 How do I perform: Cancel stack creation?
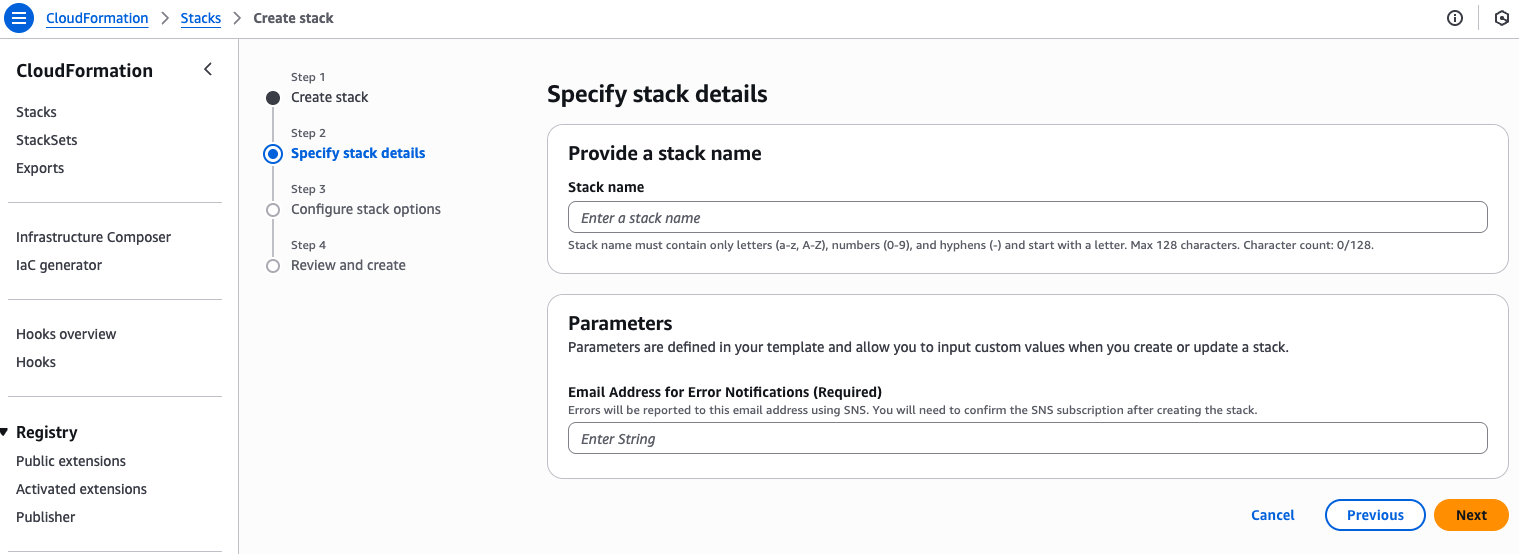[x=1272, y=515]
